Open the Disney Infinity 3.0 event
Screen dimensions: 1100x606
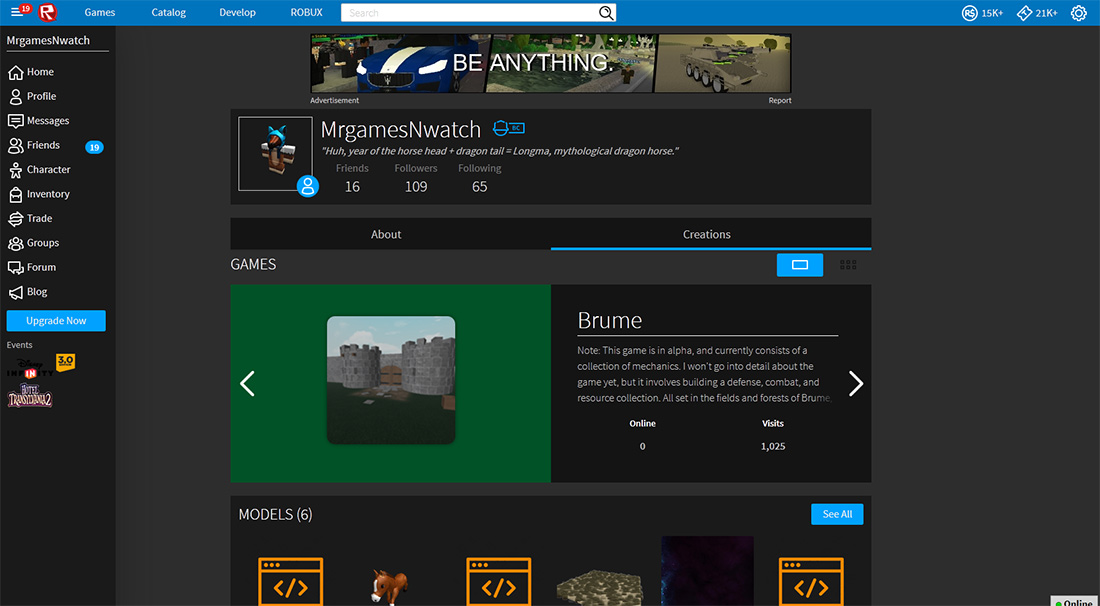click(x=40, y=367)
